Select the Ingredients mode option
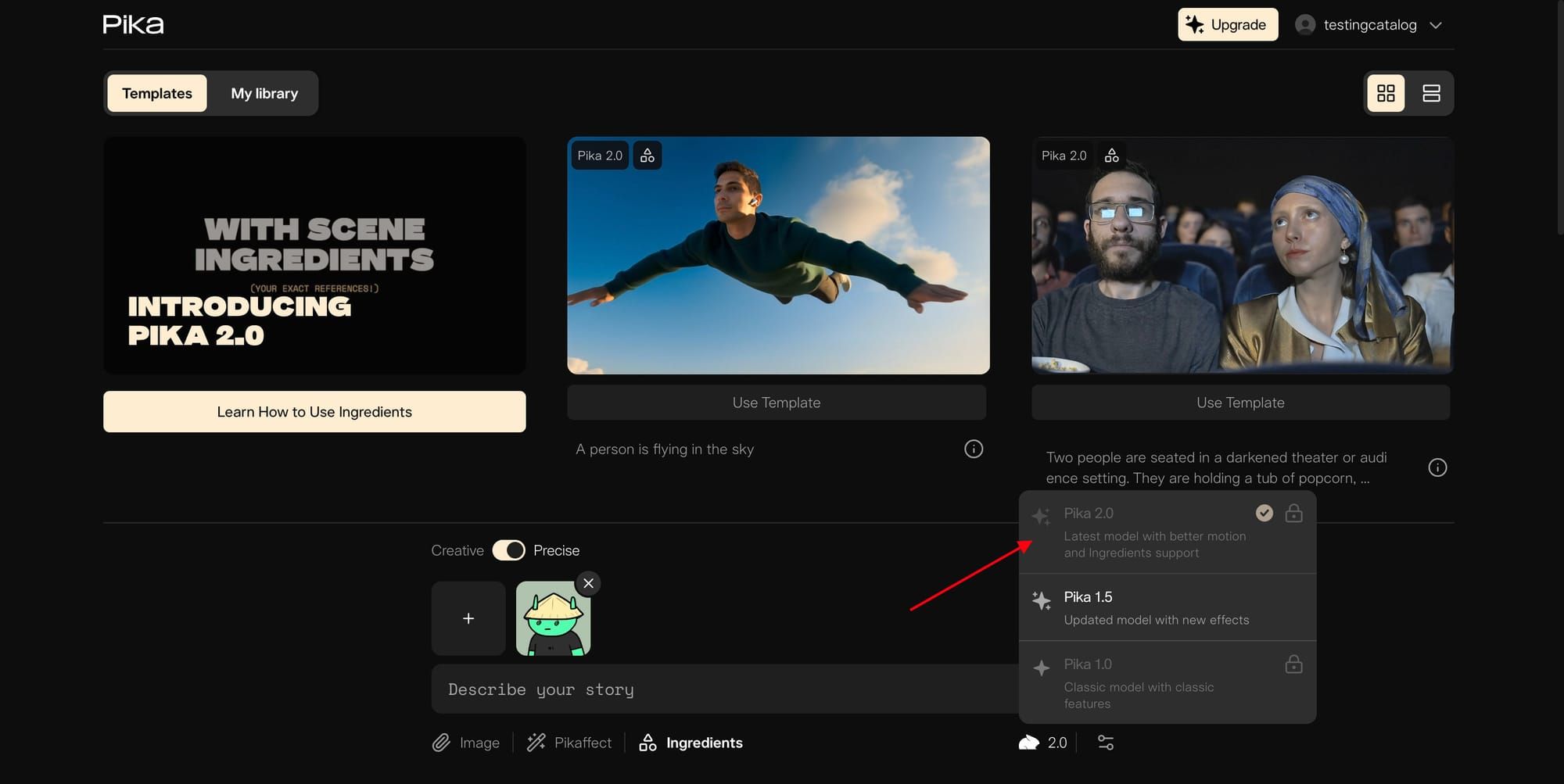 coord(691,743)
